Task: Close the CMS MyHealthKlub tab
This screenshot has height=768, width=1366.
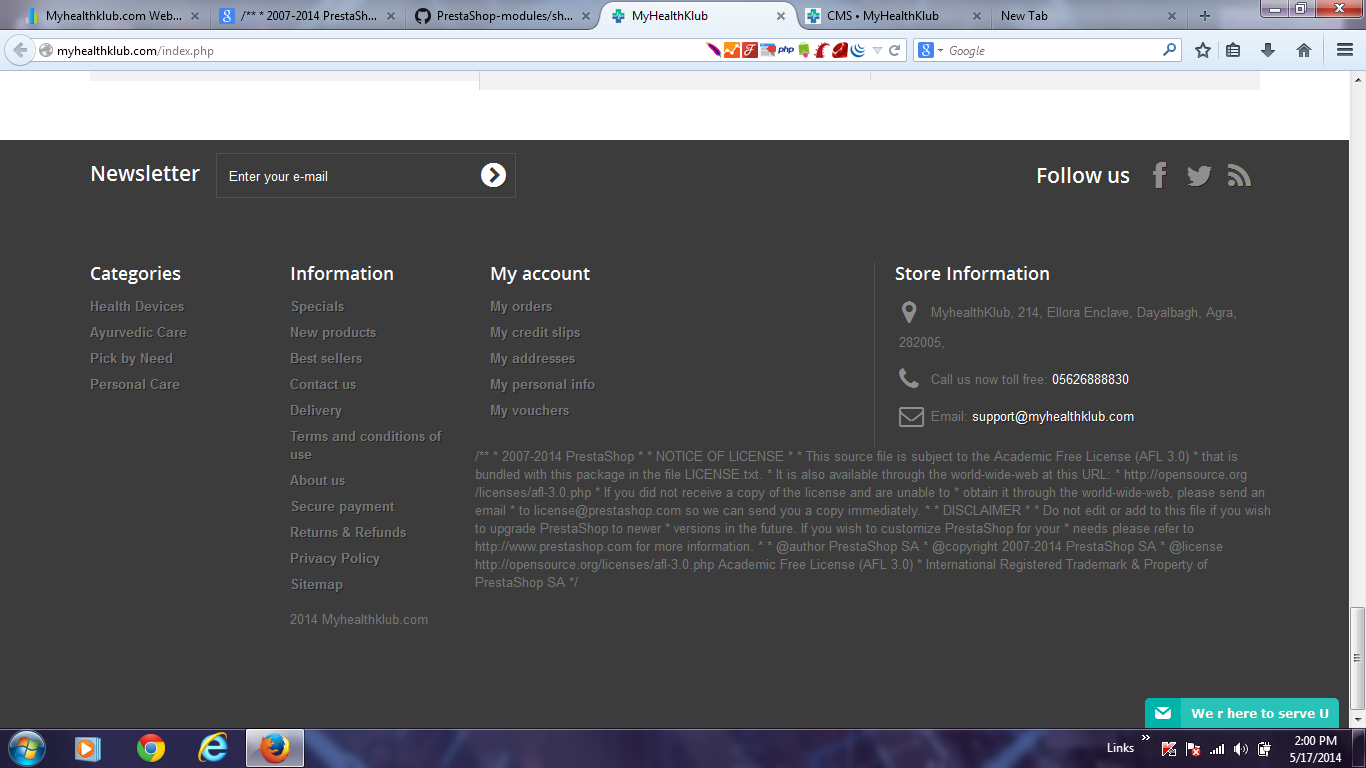Action: click(x=976, y=16)
